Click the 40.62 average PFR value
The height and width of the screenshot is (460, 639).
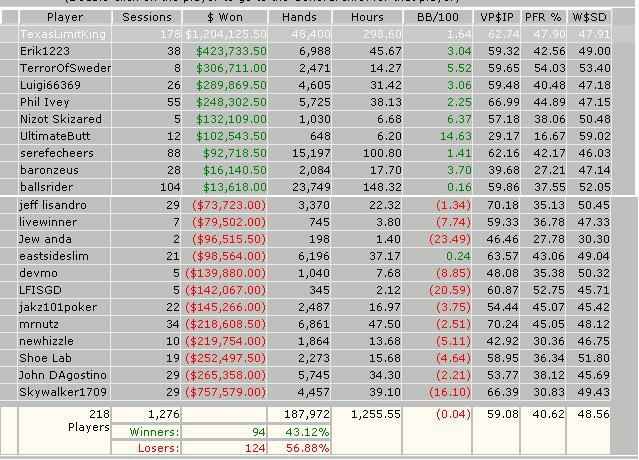549,414
